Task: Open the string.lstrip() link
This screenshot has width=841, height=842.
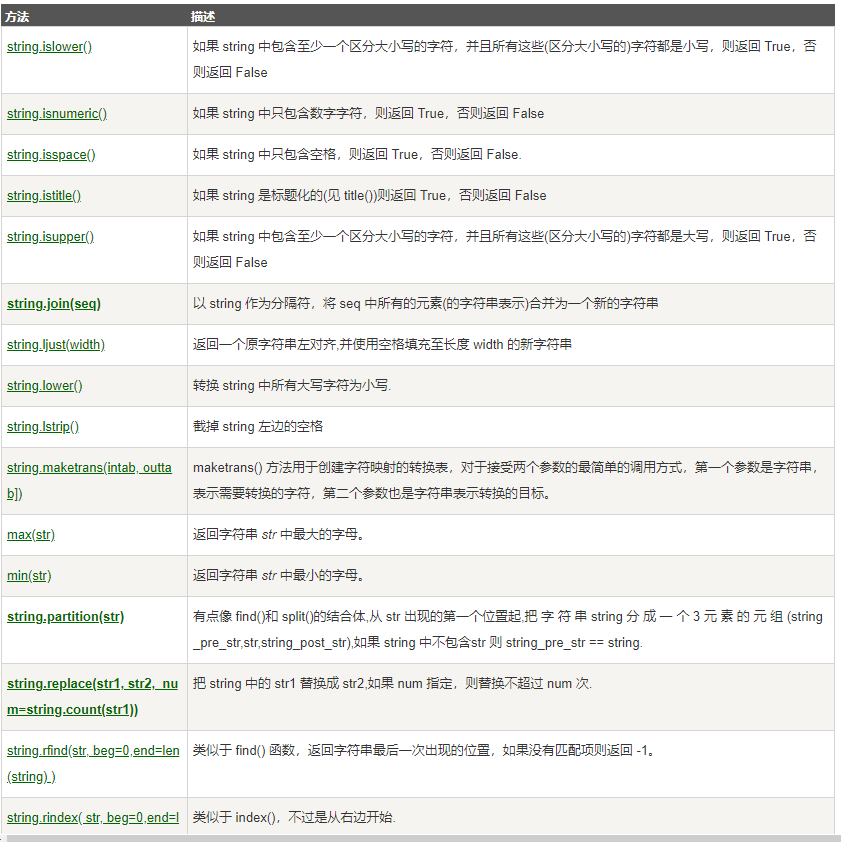Action: pos(43,427)
